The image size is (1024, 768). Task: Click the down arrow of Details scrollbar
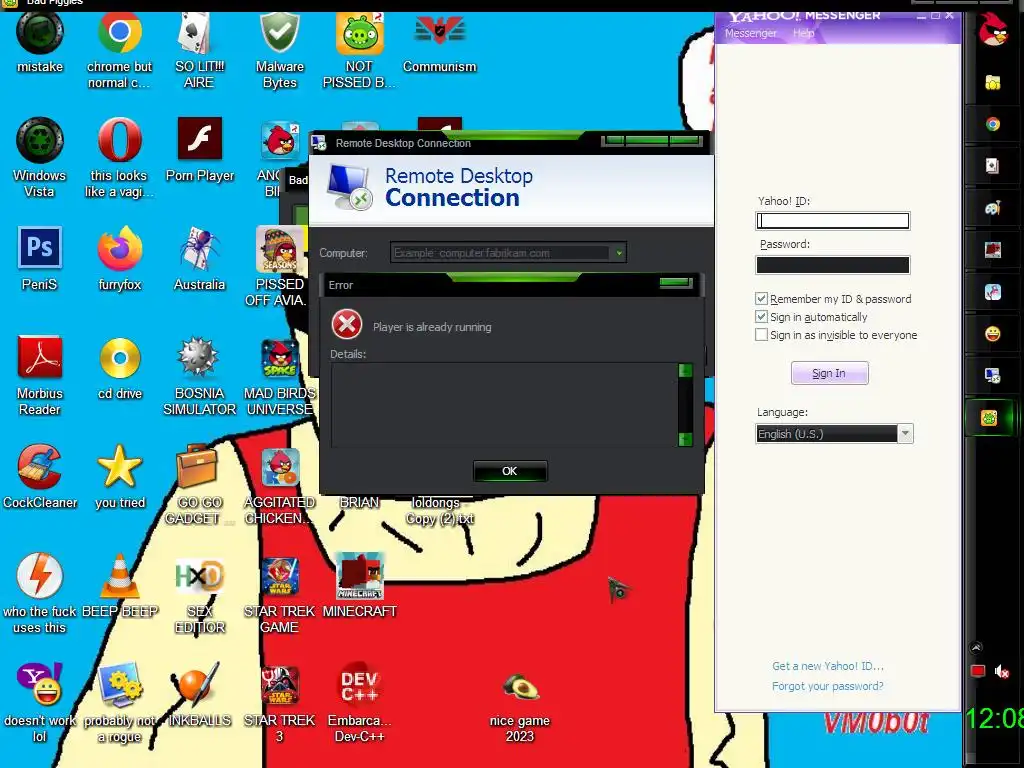pyautogui.click(x=685, y=439)
